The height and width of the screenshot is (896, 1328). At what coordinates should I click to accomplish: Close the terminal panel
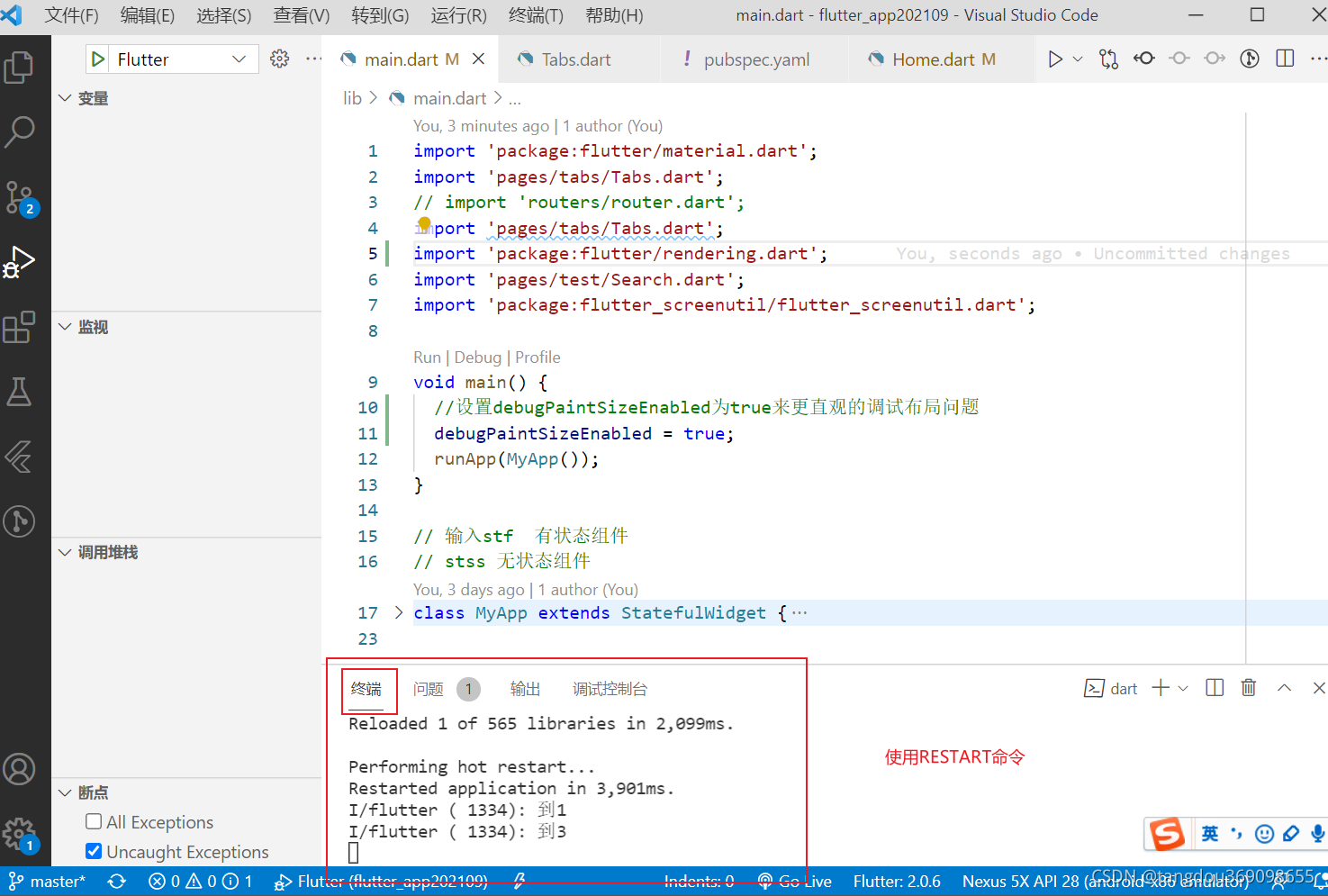[1318, 688]
